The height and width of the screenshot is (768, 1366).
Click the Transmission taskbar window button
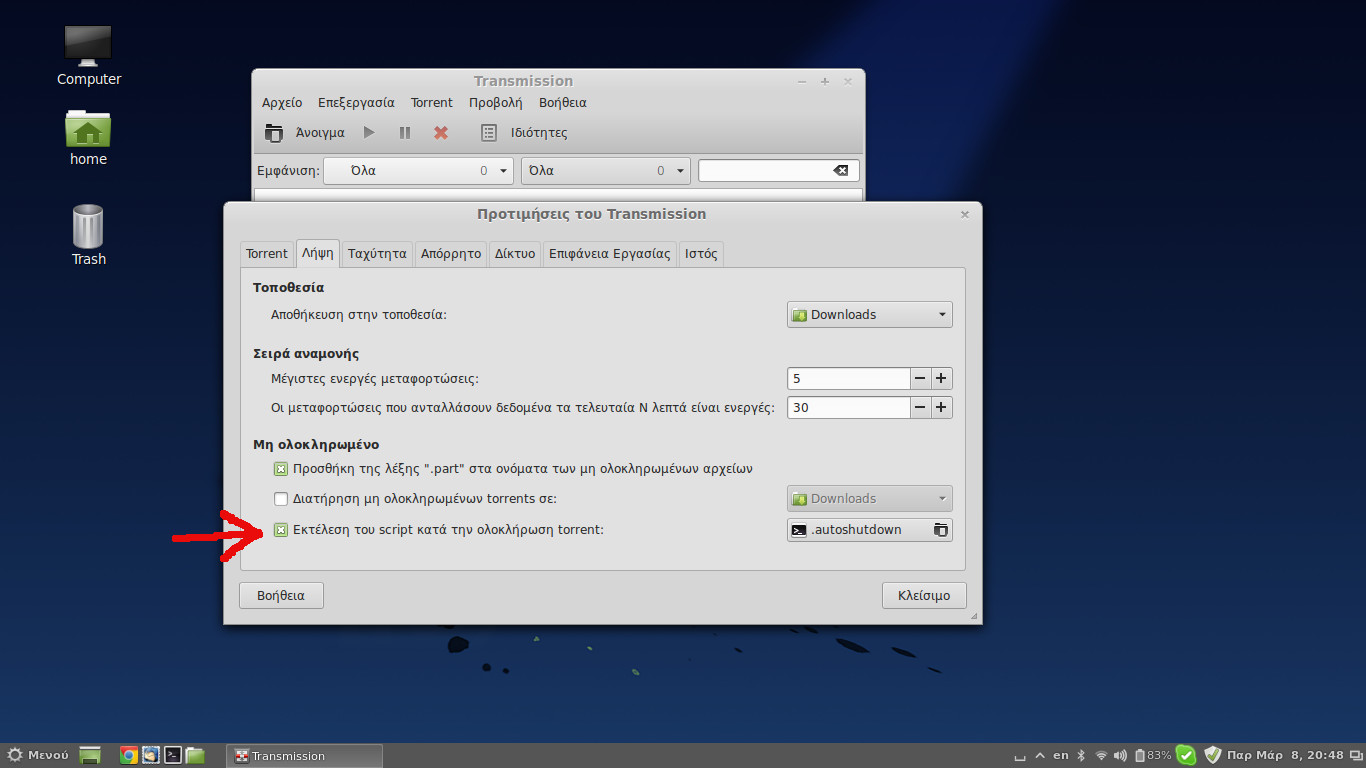tap(304, 755)
